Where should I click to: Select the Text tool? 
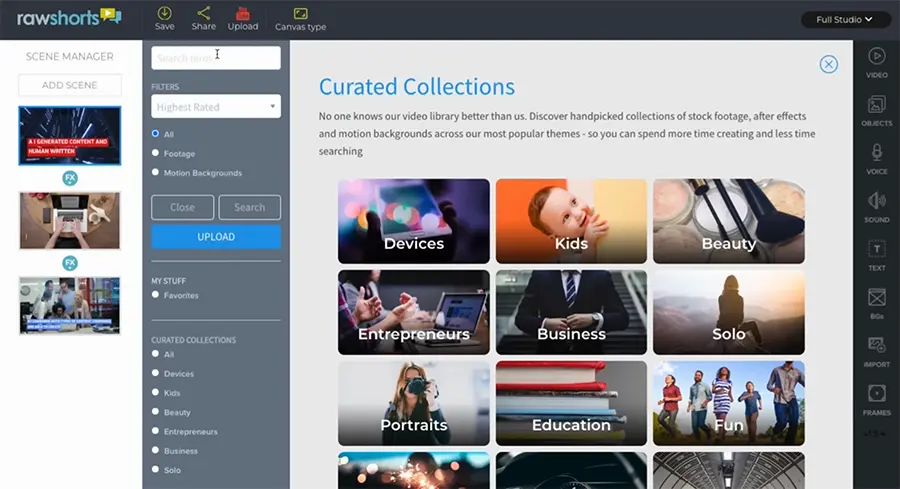coord(876,255)
